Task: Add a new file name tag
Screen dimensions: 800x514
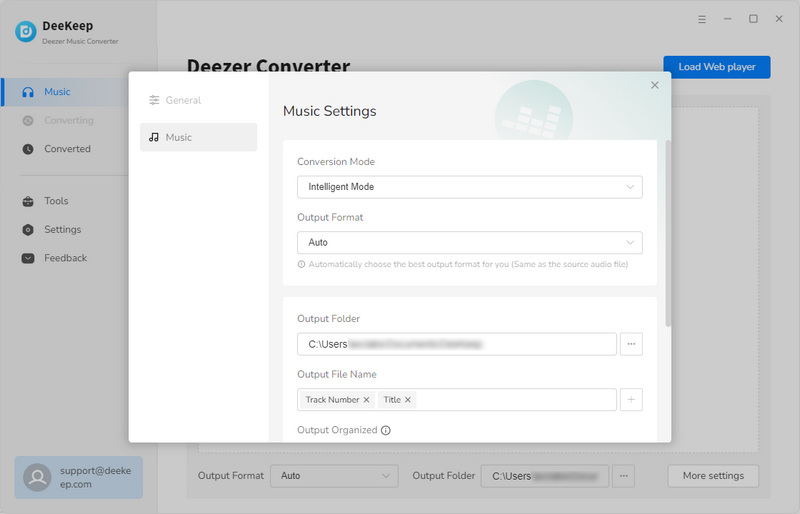Action: pyautogui.click(x=631, y=400)
